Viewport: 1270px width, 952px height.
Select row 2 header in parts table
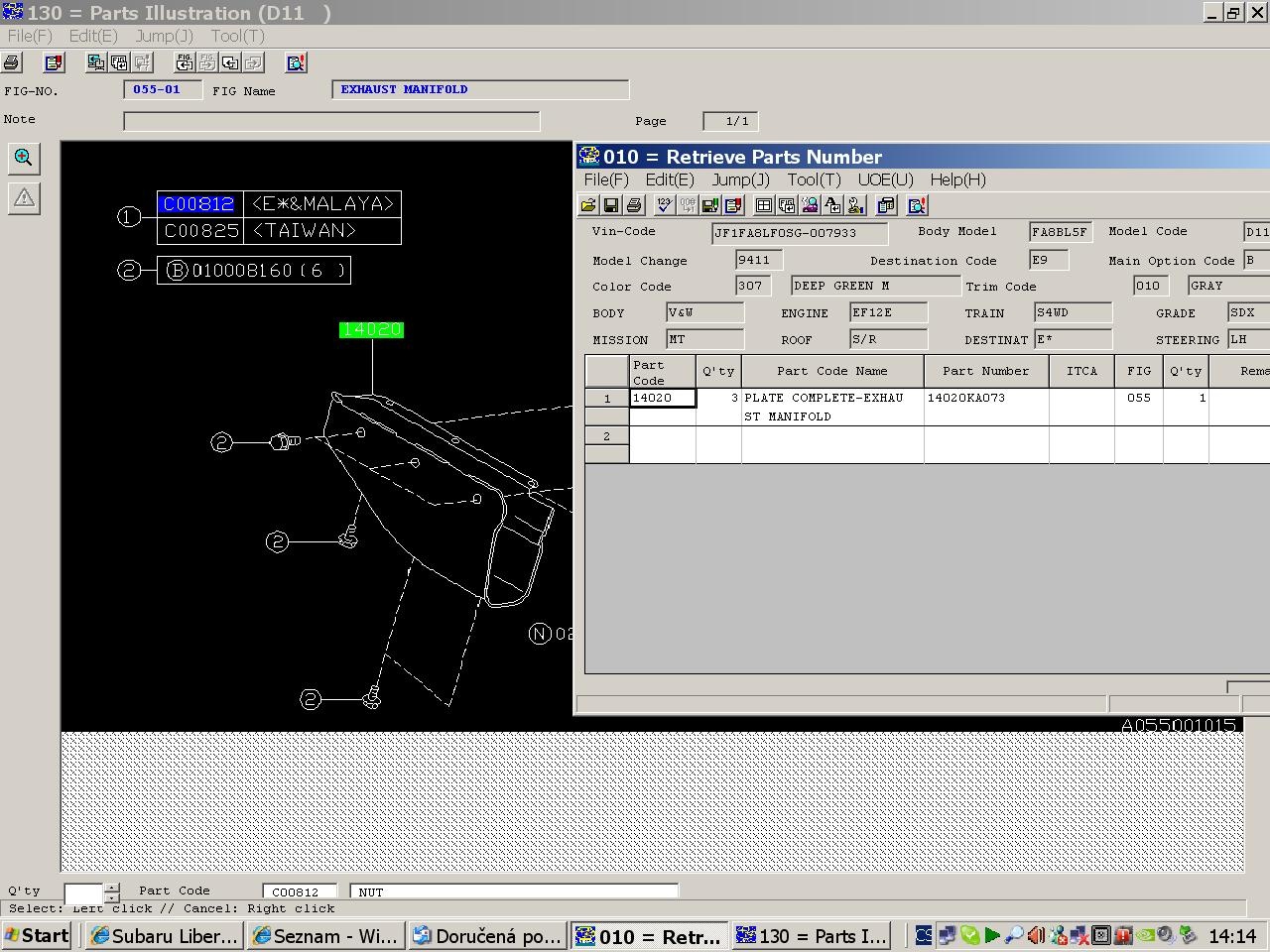pyautogui.click(x=607, y=435)
